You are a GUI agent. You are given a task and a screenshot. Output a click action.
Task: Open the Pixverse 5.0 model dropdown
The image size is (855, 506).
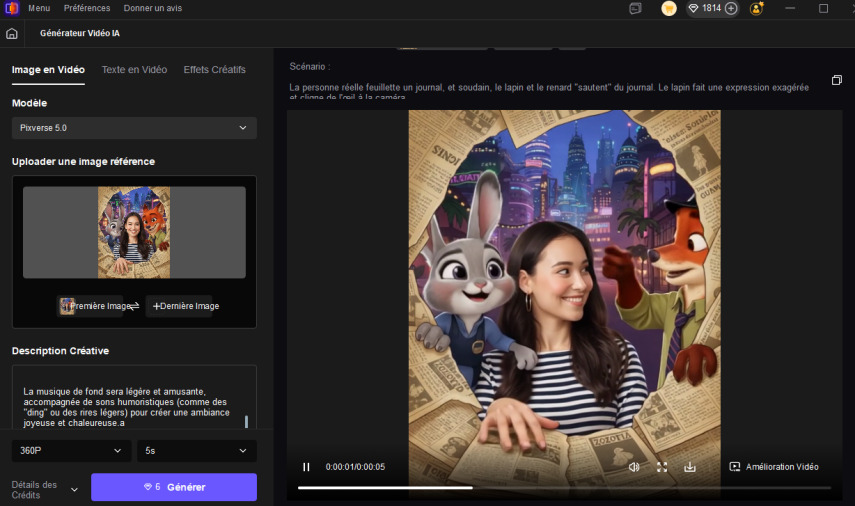coord(134,128)
